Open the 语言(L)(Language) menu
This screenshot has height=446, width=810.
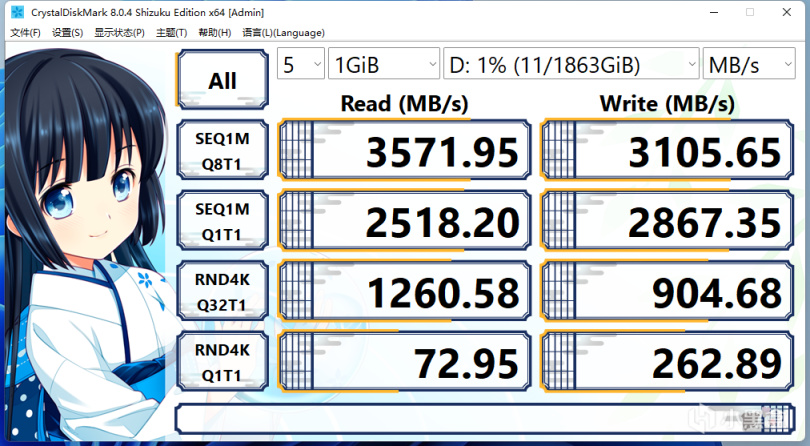pyautogui.click(x=284, y=33)
